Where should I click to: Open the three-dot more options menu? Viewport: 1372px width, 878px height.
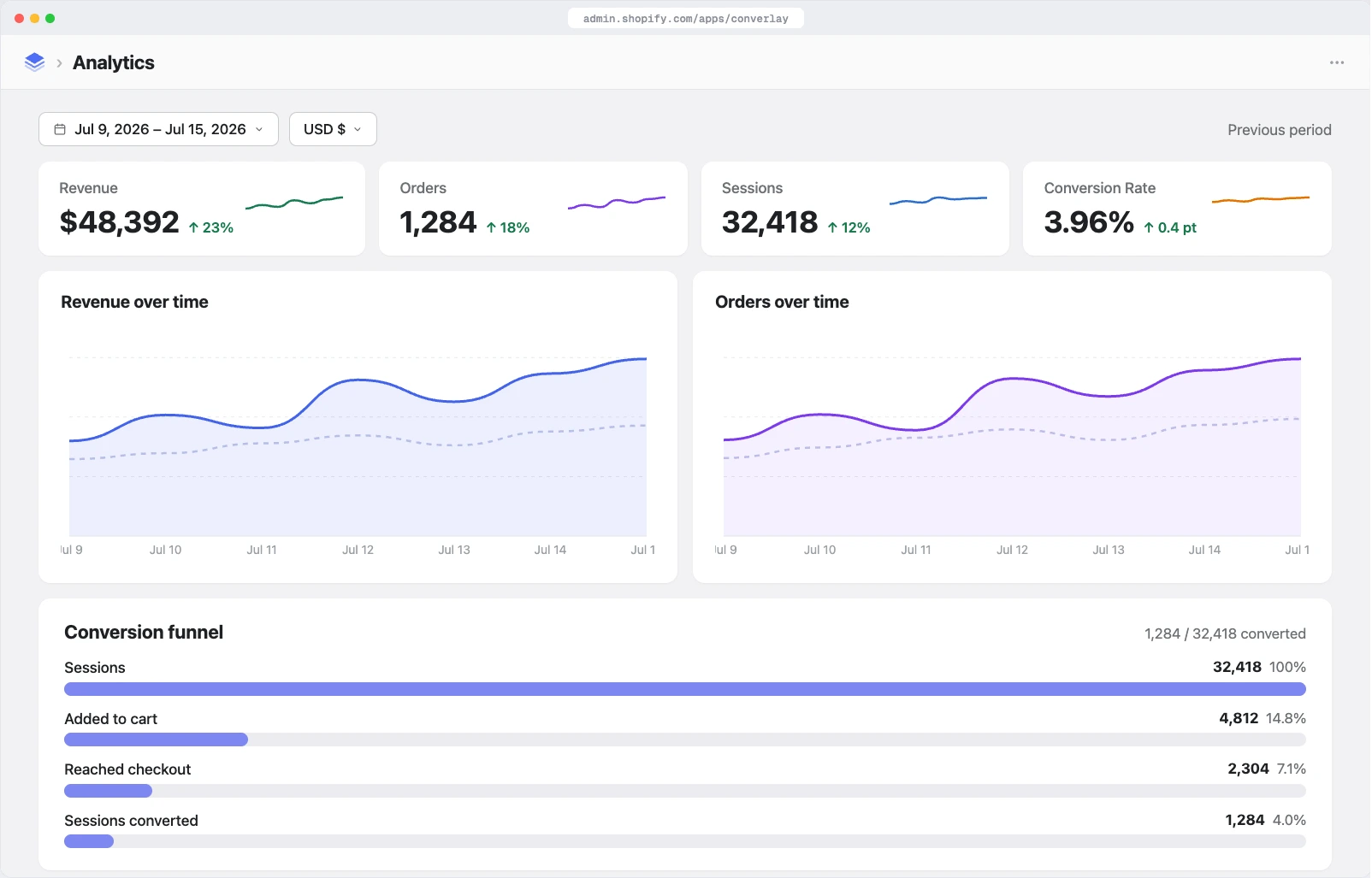point(1336,62)
